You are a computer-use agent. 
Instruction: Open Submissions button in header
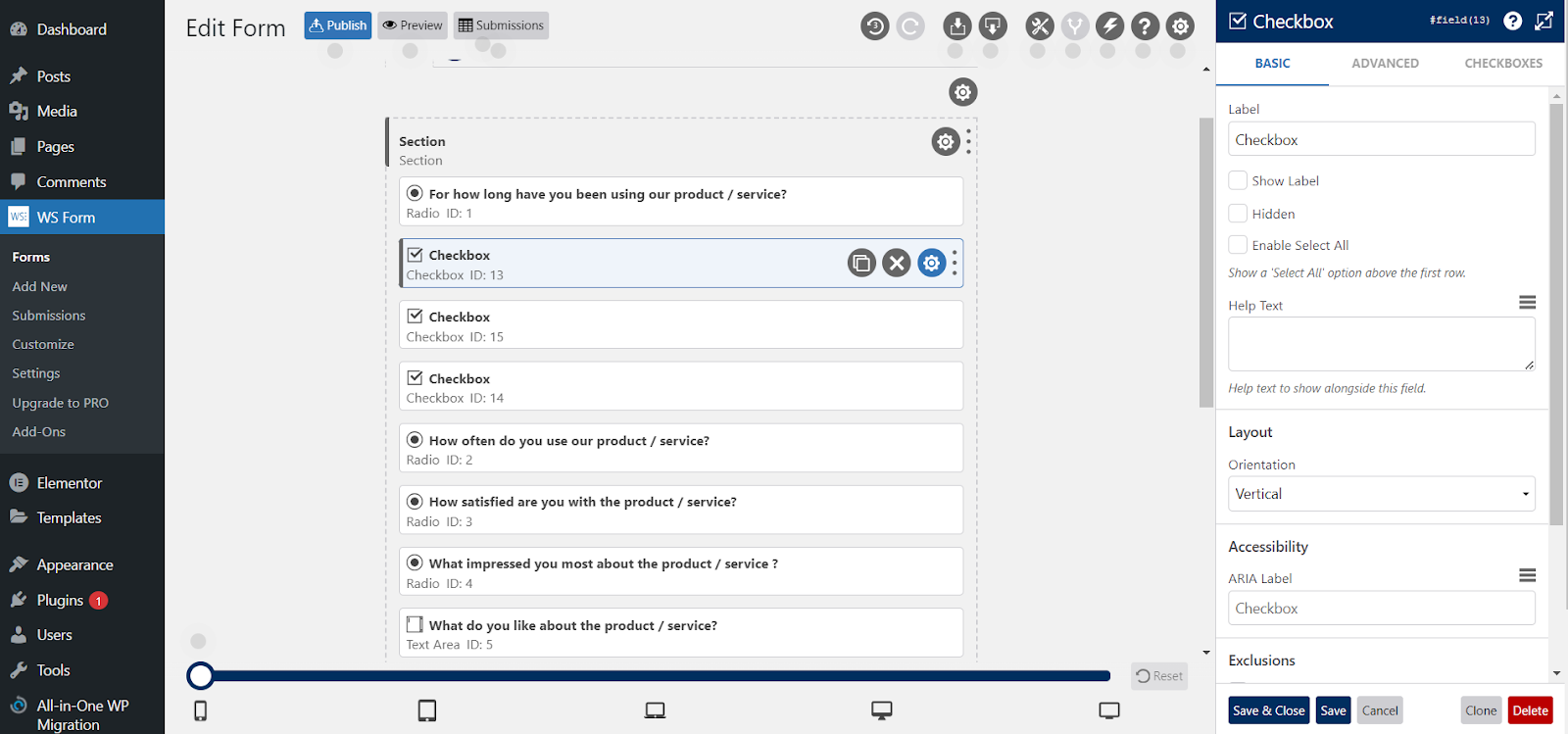click(x=501, y=25)
